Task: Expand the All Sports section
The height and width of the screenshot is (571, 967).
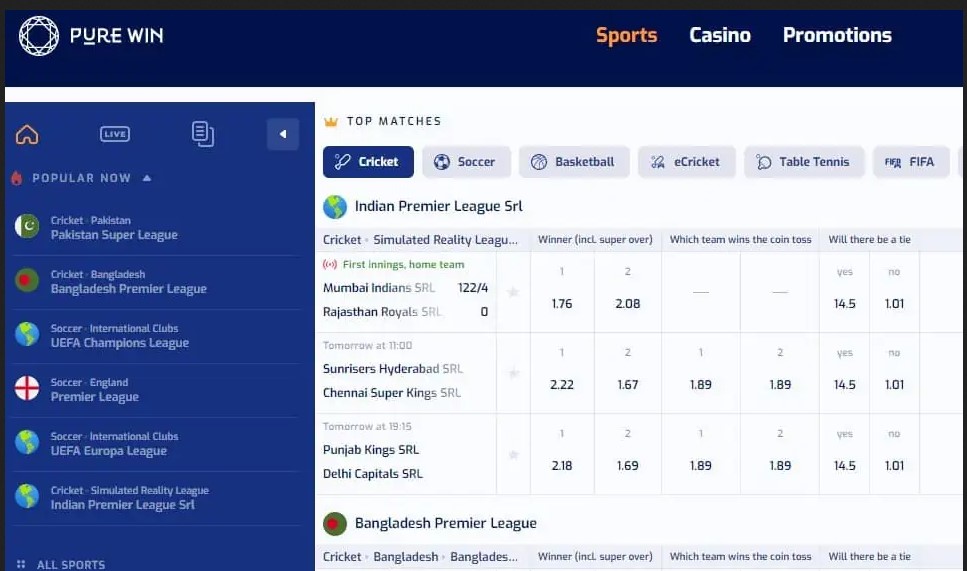Action: tap(60, 564)
